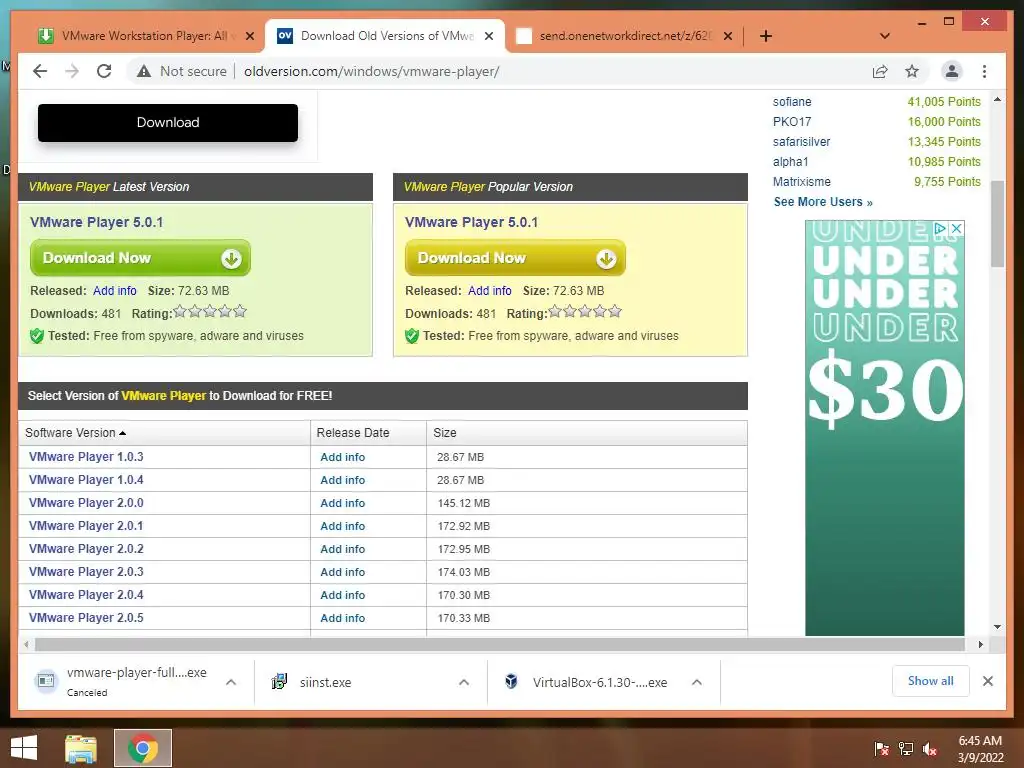Screen dimensions: 1024x768
Task: Expand VirtualBox-6.1.30 download options
Action: 697,682
